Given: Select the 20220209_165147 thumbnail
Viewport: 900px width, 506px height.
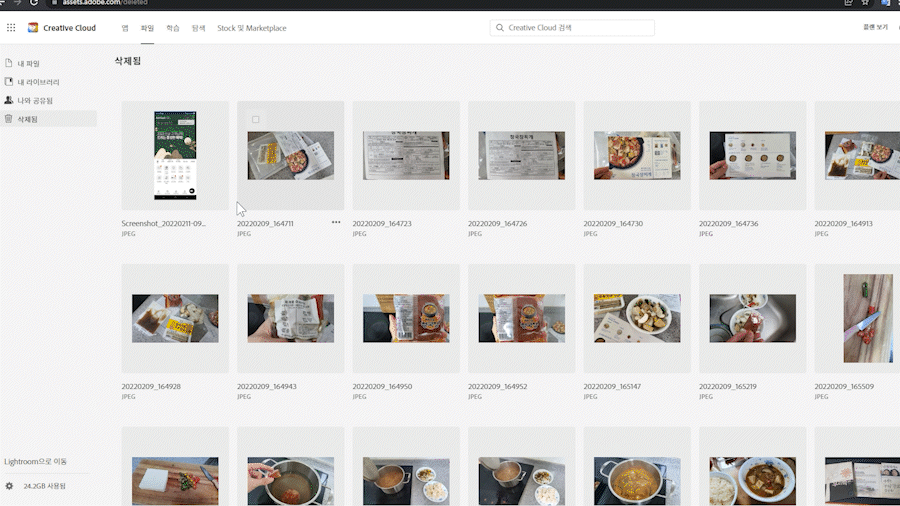Looking at the screenshot, I should click(x=637, y=318).
